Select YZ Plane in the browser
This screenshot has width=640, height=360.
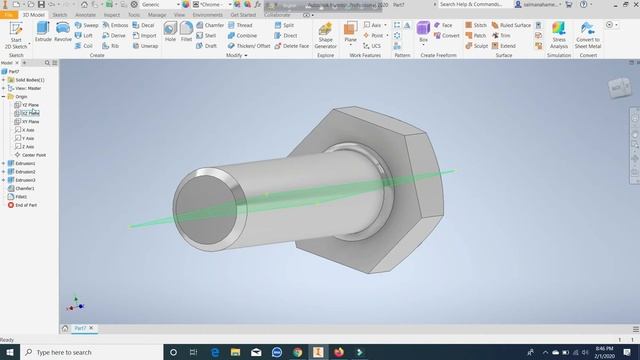27,105
